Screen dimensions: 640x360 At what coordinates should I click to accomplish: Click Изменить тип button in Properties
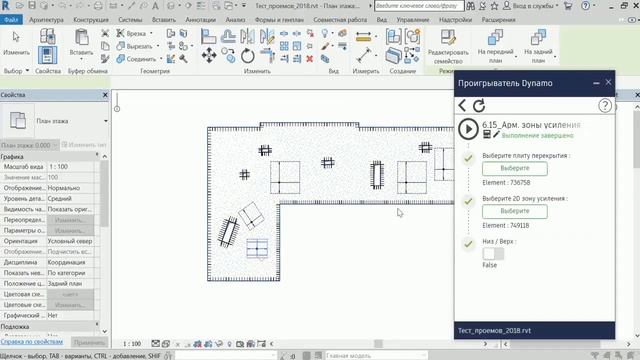coord(84,145)
